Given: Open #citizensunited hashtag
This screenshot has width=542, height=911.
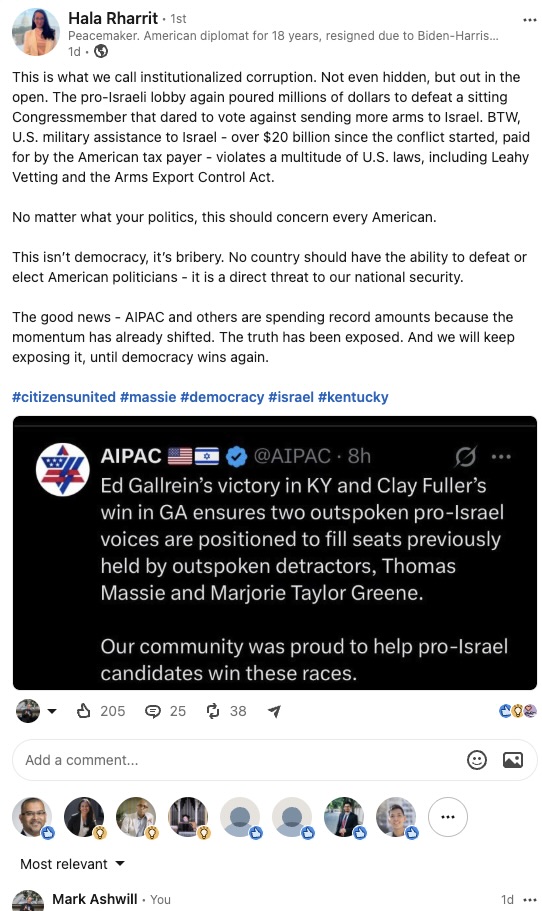Looking at the screenshot, I should pos(64,397).
